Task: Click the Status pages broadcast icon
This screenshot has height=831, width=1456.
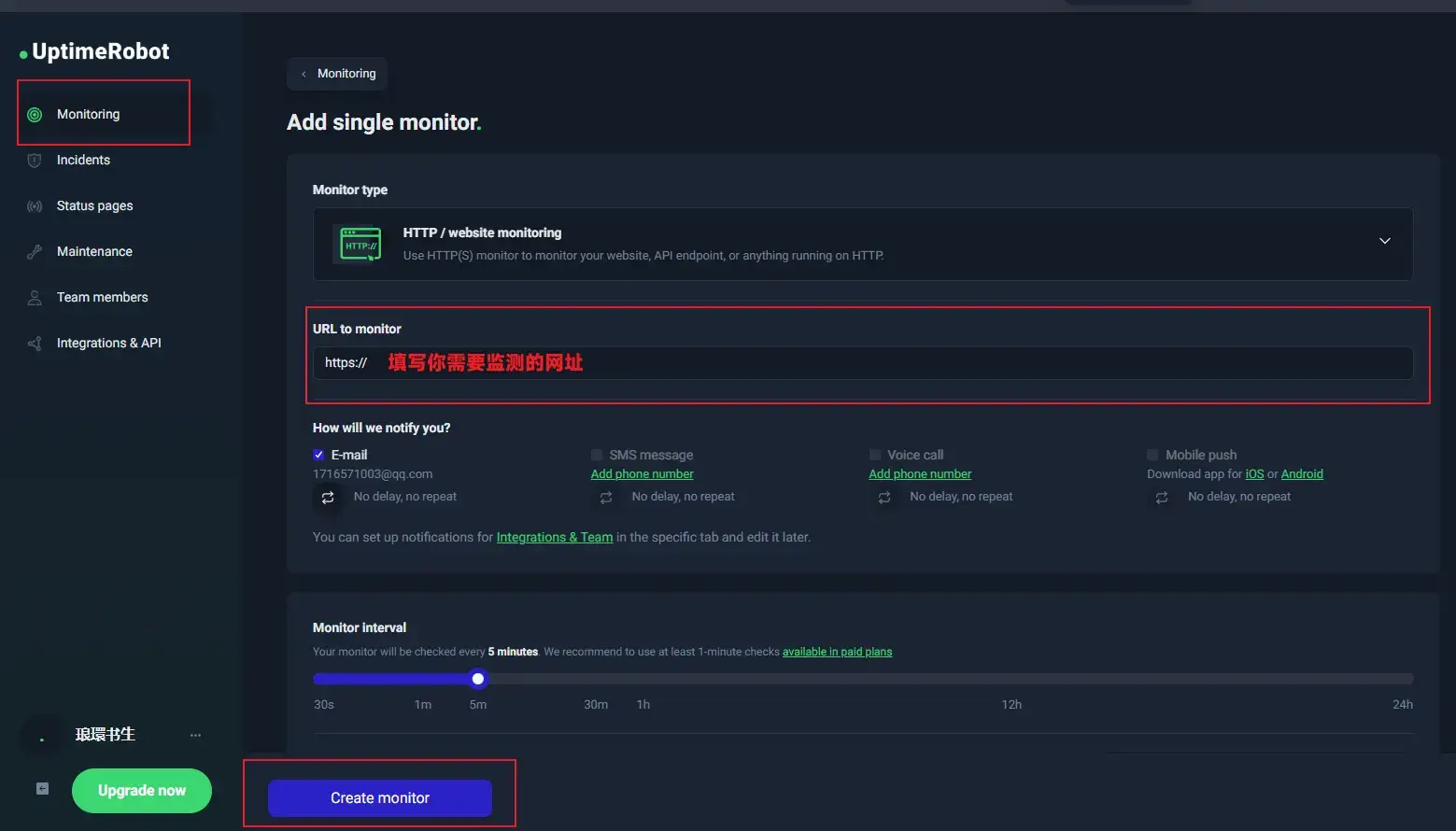Action: (35, 206)
